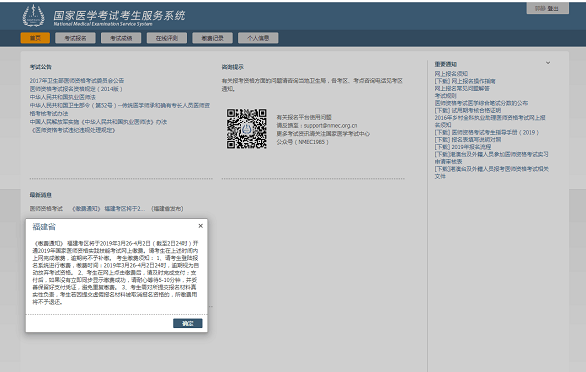Screen dimensions: 586x372
Task: Go to the 在线评测 tab
Action: (167, 38)
